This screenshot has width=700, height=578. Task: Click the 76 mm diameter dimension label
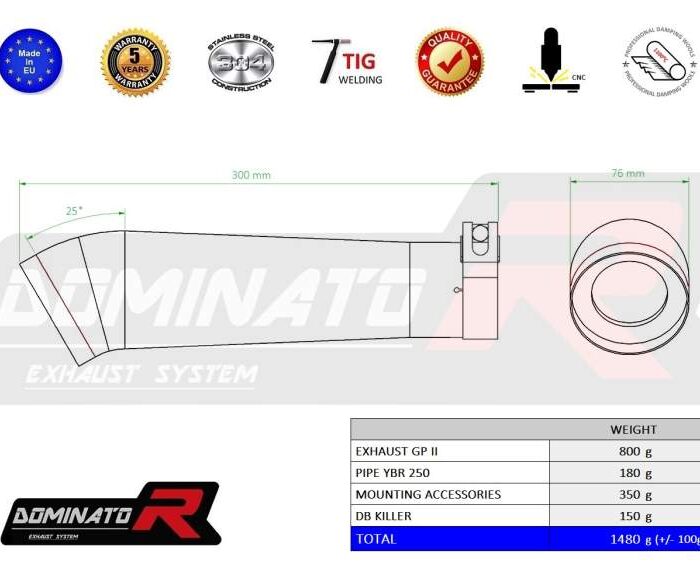point(627,174)
